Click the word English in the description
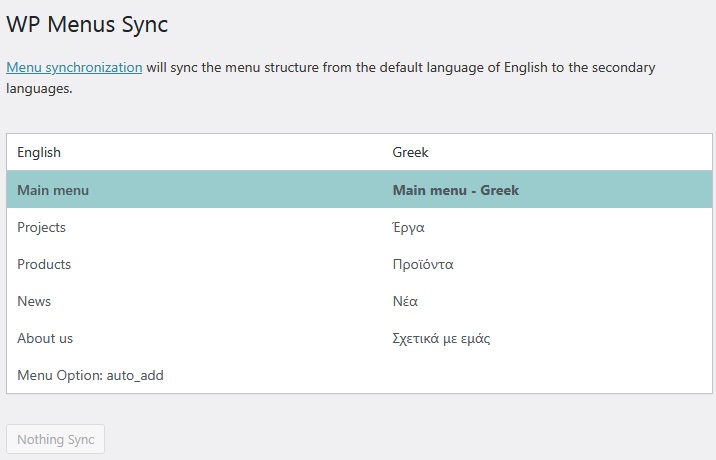The image size is (716, 460). (526, 67)
